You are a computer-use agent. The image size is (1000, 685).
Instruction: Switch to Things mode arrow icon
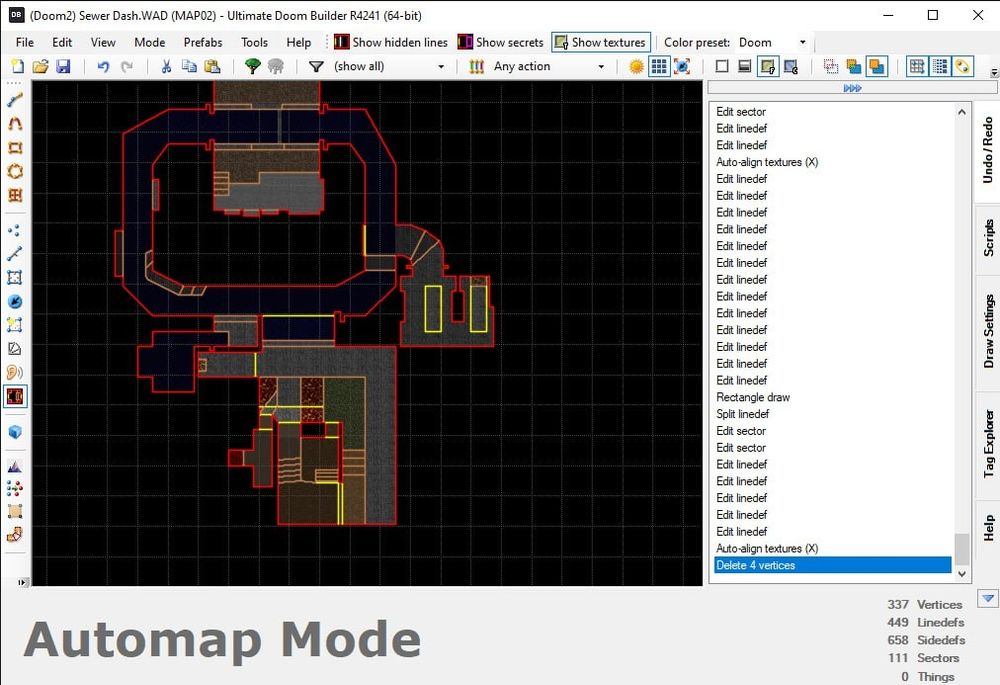tap(15, 301)
